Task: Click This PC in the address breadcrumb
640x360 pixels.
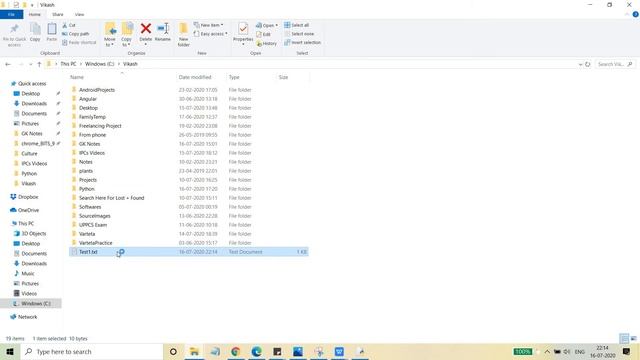Action: 68,64
